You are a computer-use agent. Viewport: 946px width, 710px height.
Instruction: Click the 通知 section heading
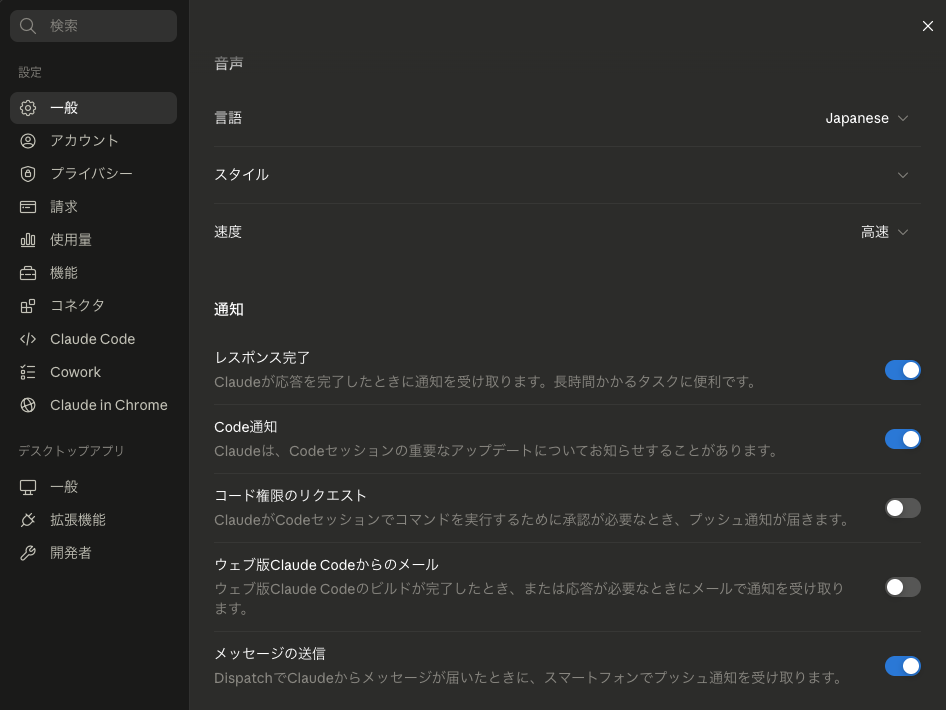coord(229,309)
